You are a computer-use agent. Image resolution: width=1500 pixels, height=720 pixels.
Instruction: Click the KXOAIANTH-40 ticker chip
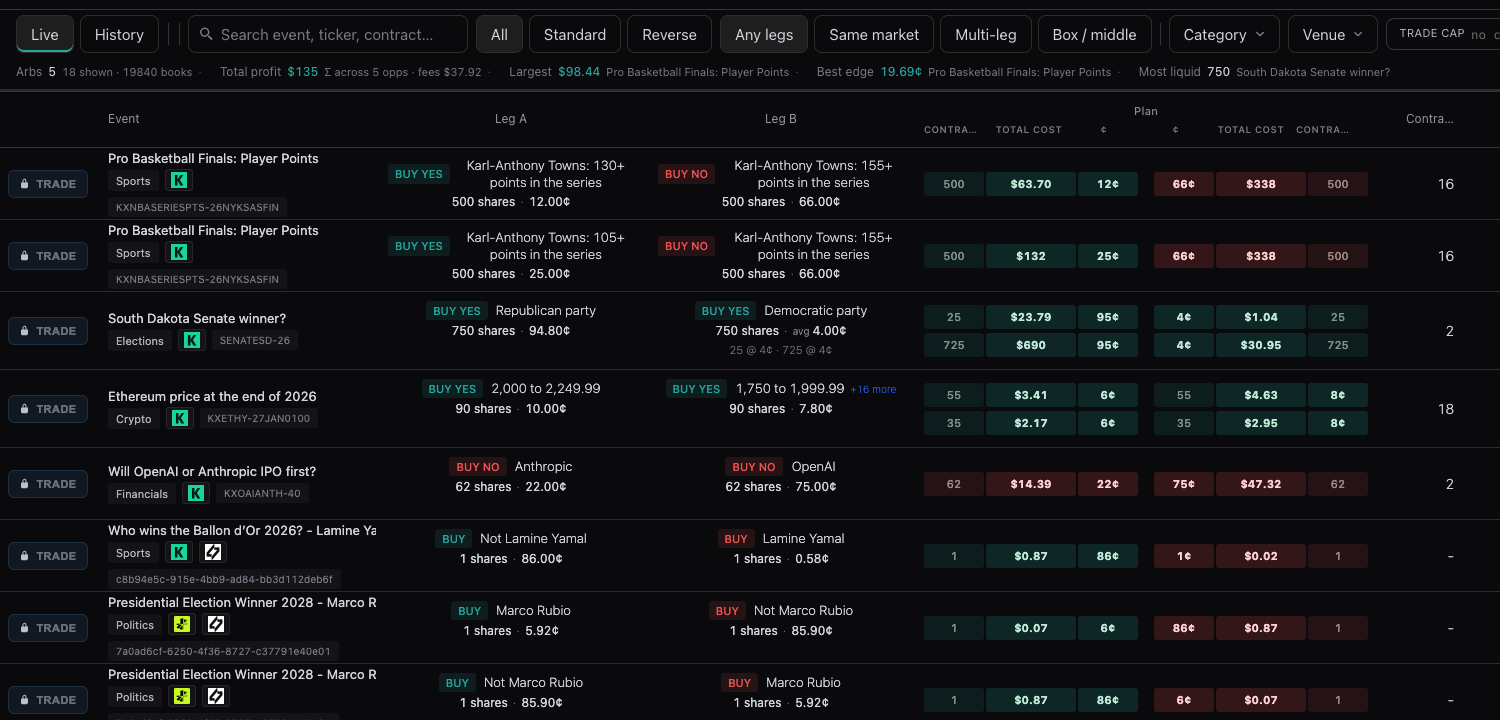tap(262, 494)
